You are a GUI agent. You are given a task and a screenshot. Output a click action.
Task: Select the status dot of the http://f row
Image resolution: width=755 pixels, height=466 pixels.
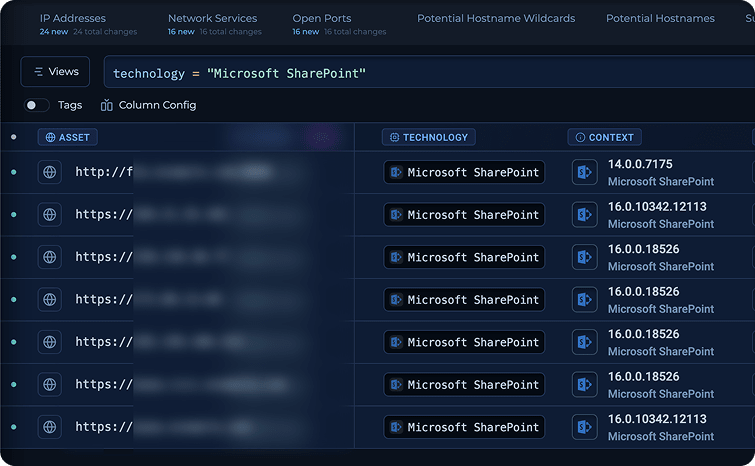click(13, 172)
